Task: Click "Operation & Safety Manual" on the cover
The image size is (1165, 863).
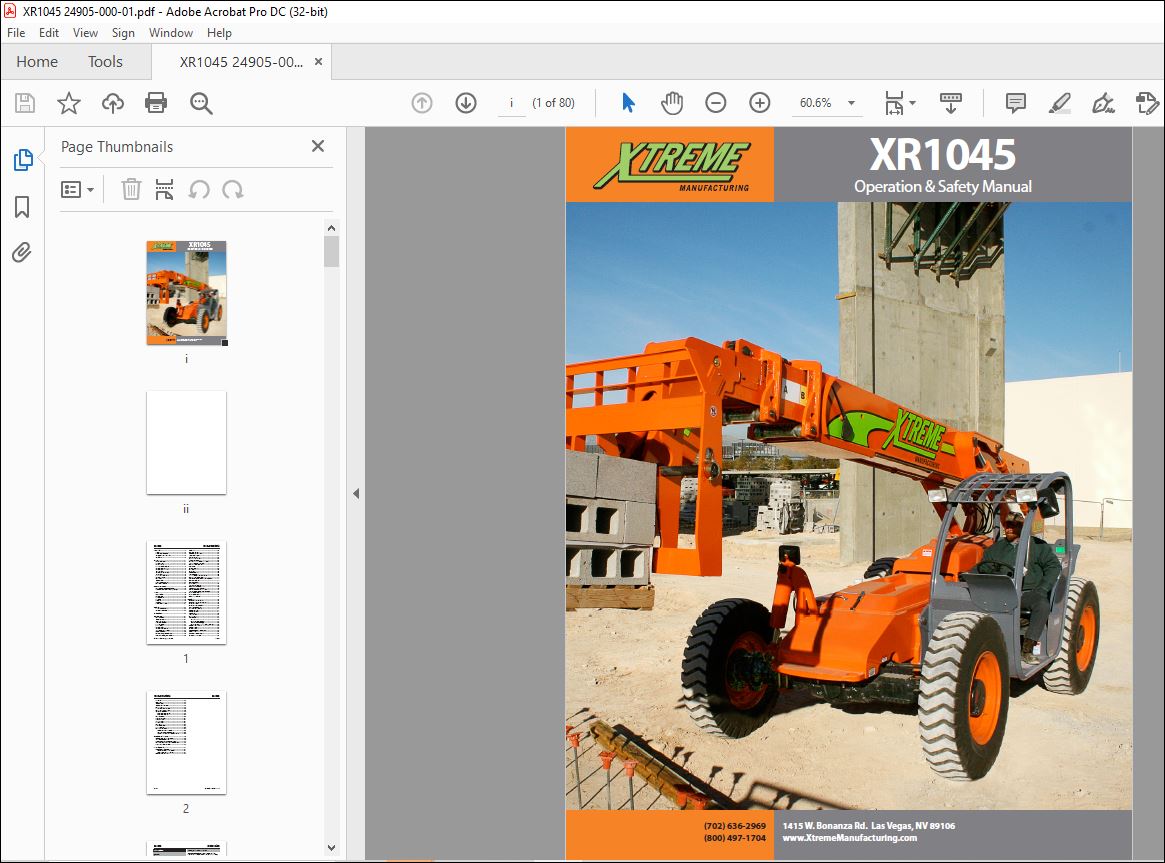Action: pyautogui.click(x=943, y=186)
